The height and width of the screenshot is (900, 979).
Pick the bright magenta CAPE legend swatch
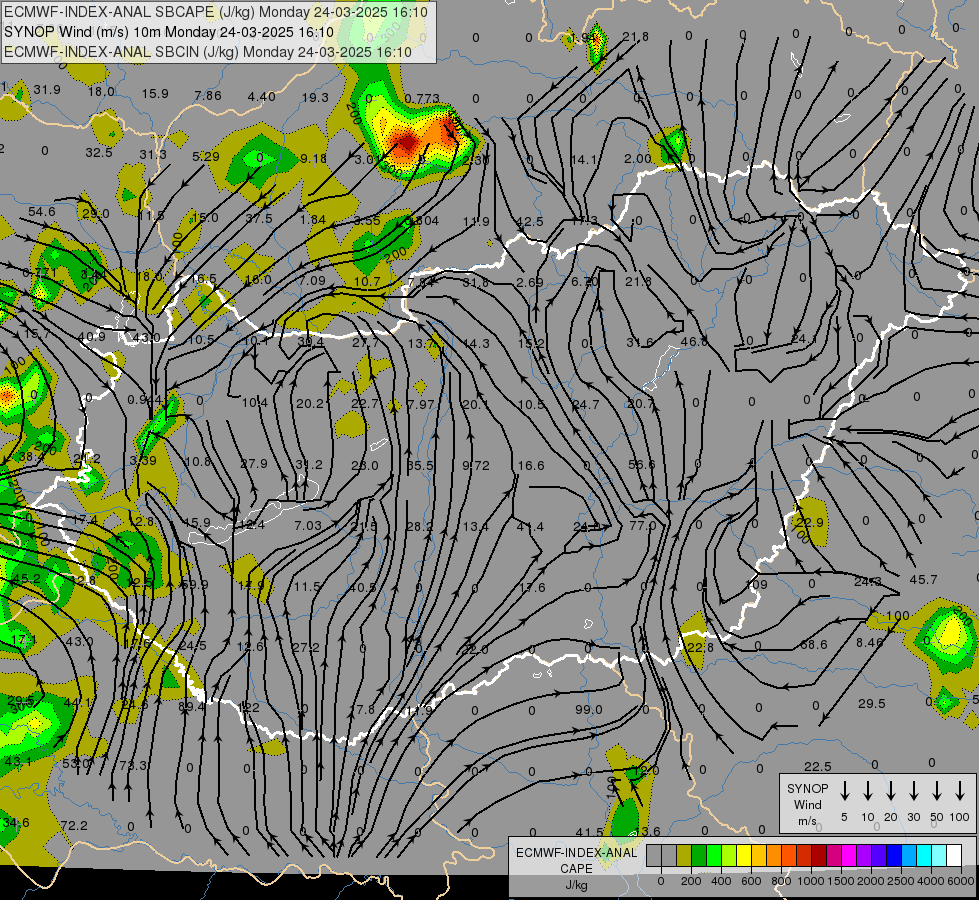click(849, 856)
